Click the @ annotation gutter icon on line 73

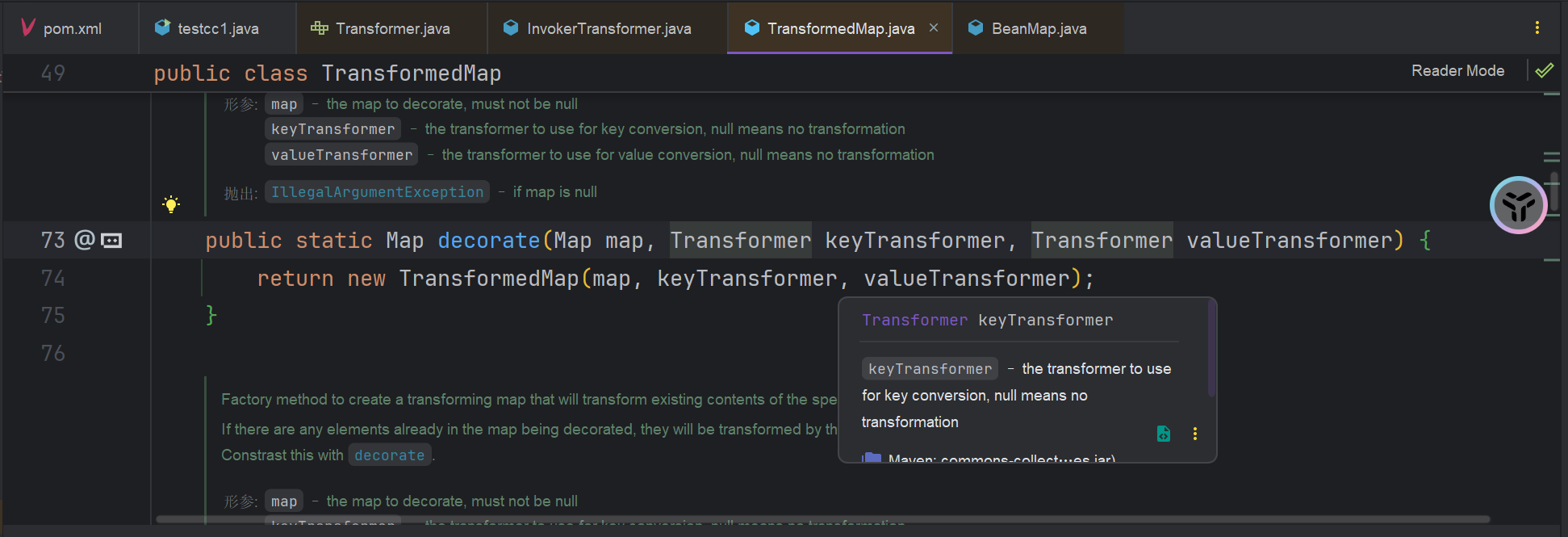tap(85, 240)
